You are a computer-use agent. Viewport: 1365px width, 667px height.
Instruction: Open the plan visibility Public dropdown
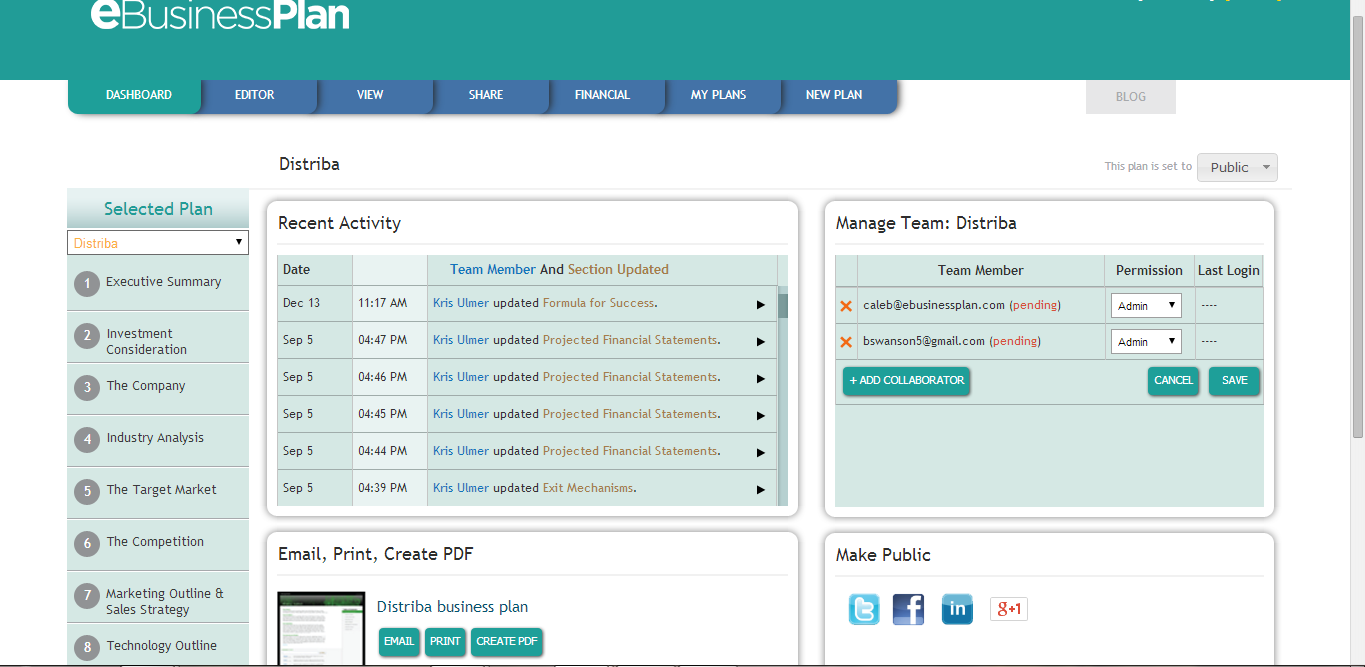tap(1237, 167)
